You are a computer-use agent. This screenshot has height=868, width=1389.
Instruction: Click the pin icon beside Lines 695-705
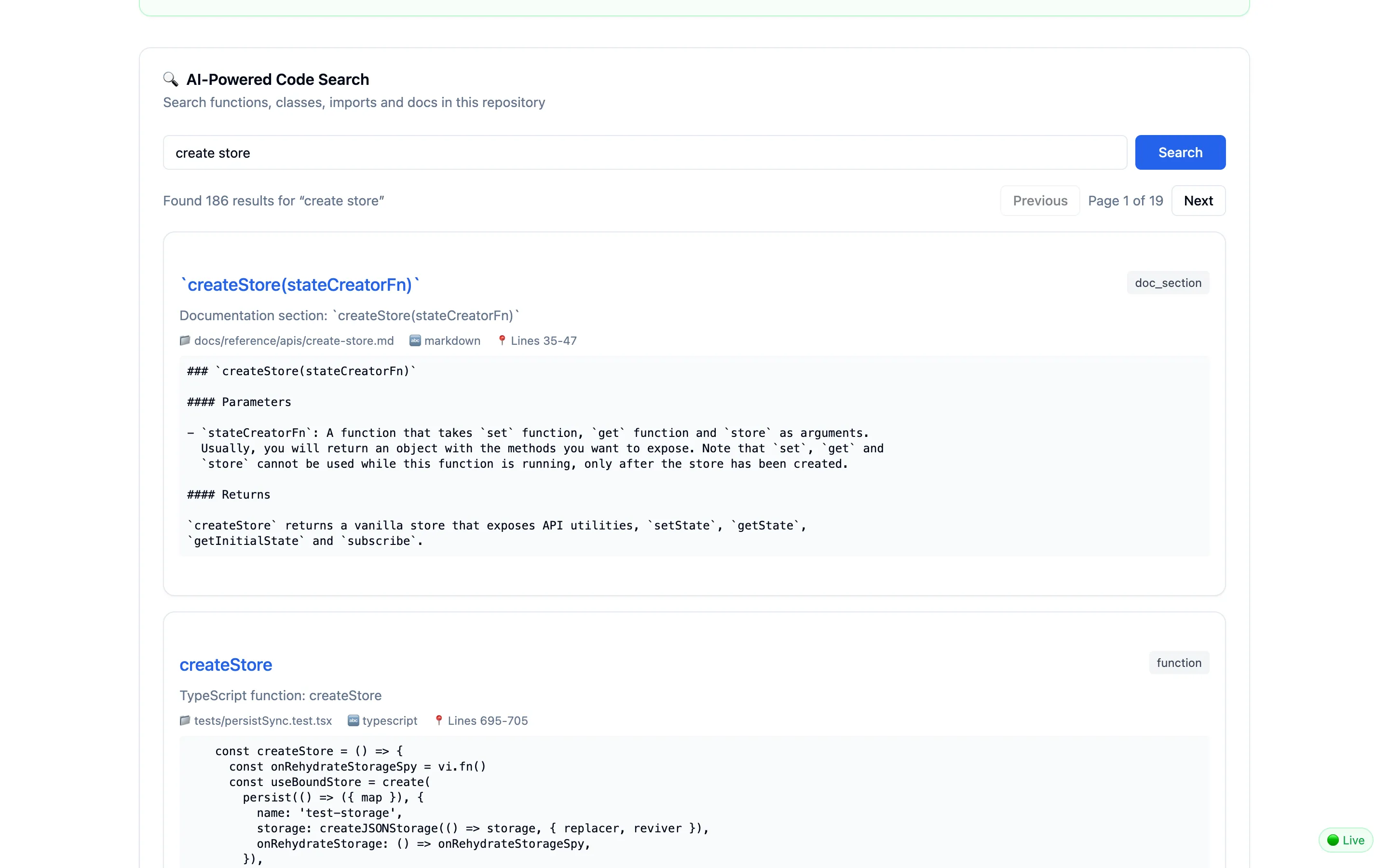point(439,720)
